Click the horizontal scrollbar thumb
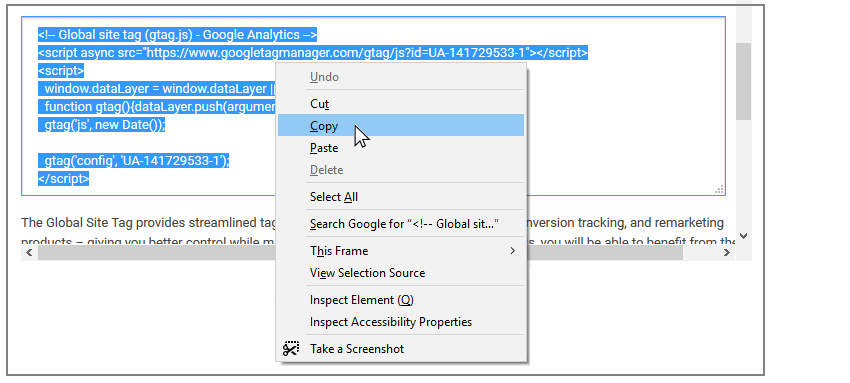The image size is (850, 383). click(x=360, y=252)
